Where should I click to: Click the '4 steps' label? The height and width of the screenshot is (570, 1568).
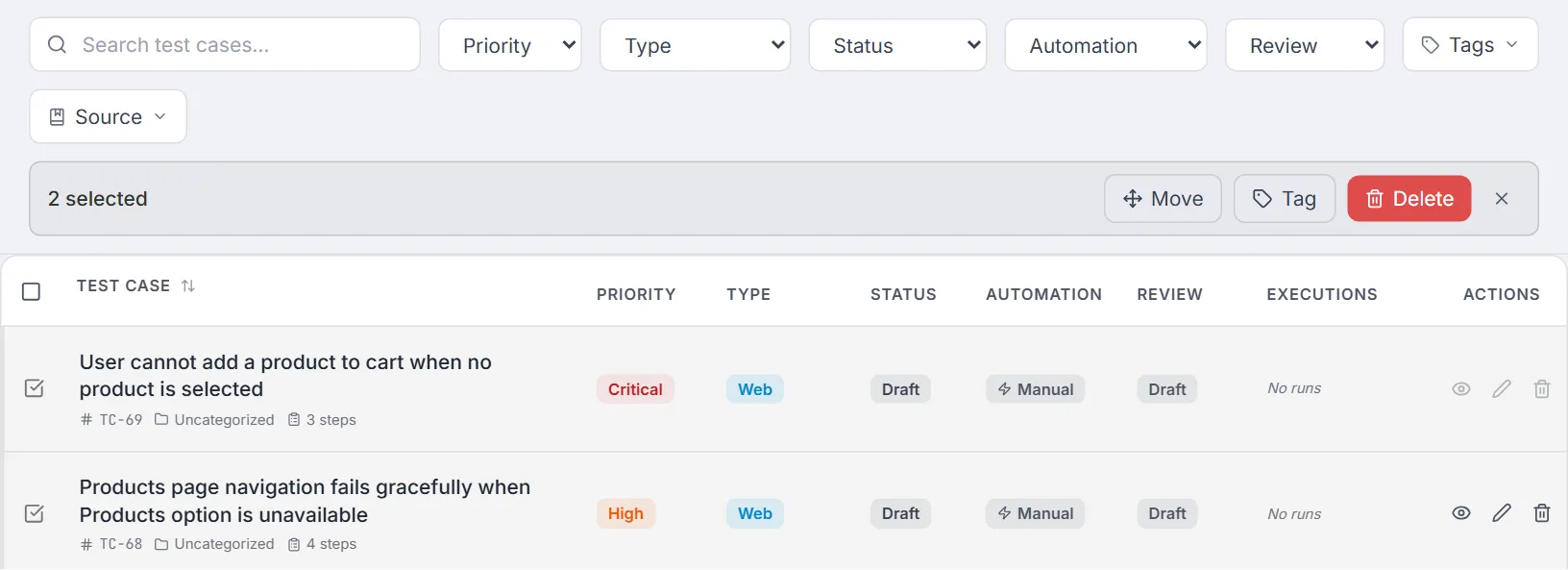(331, 544)
